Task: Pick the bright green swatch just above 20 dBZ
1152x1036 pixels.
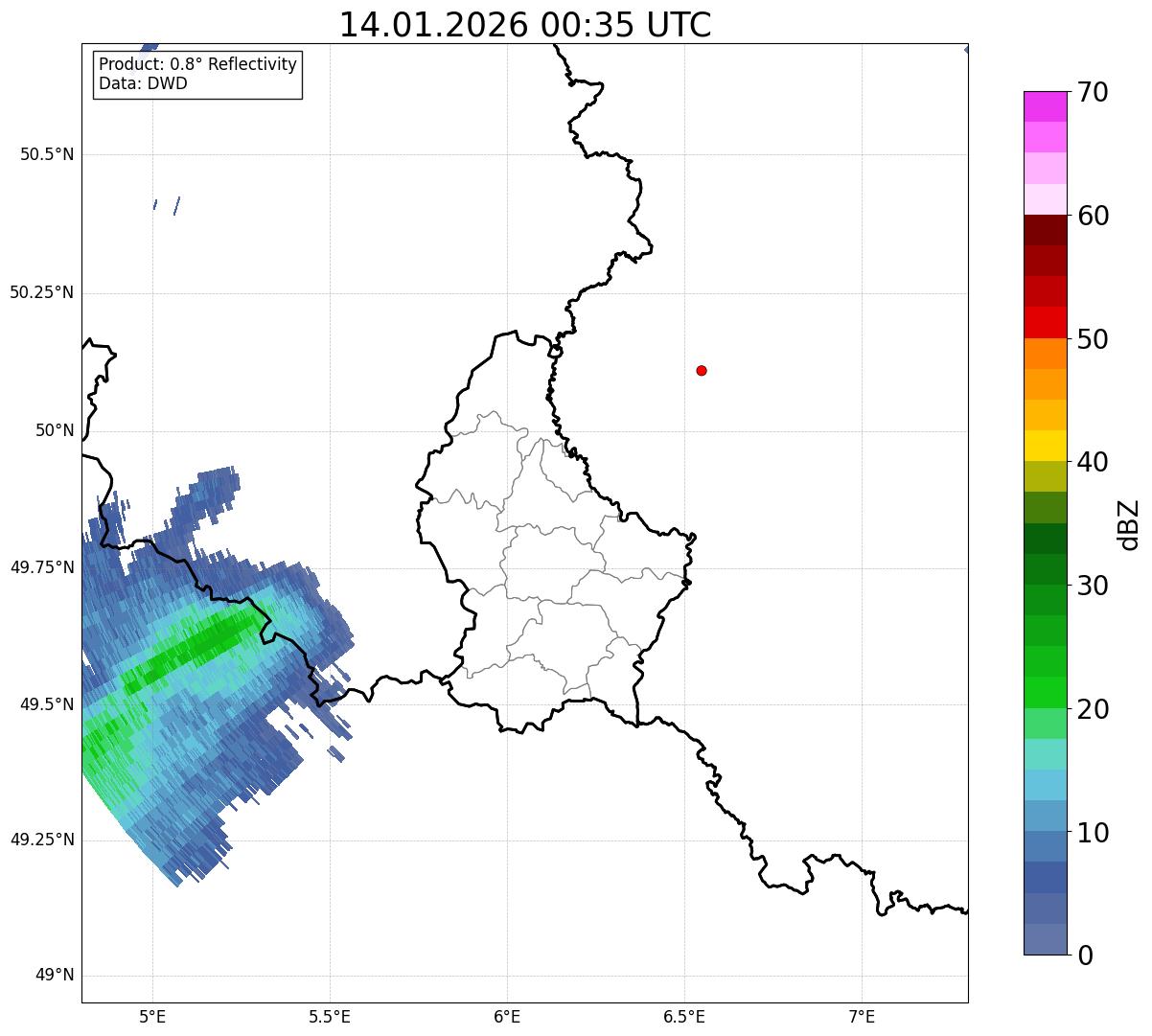Action: click(x=1045, y=693)
